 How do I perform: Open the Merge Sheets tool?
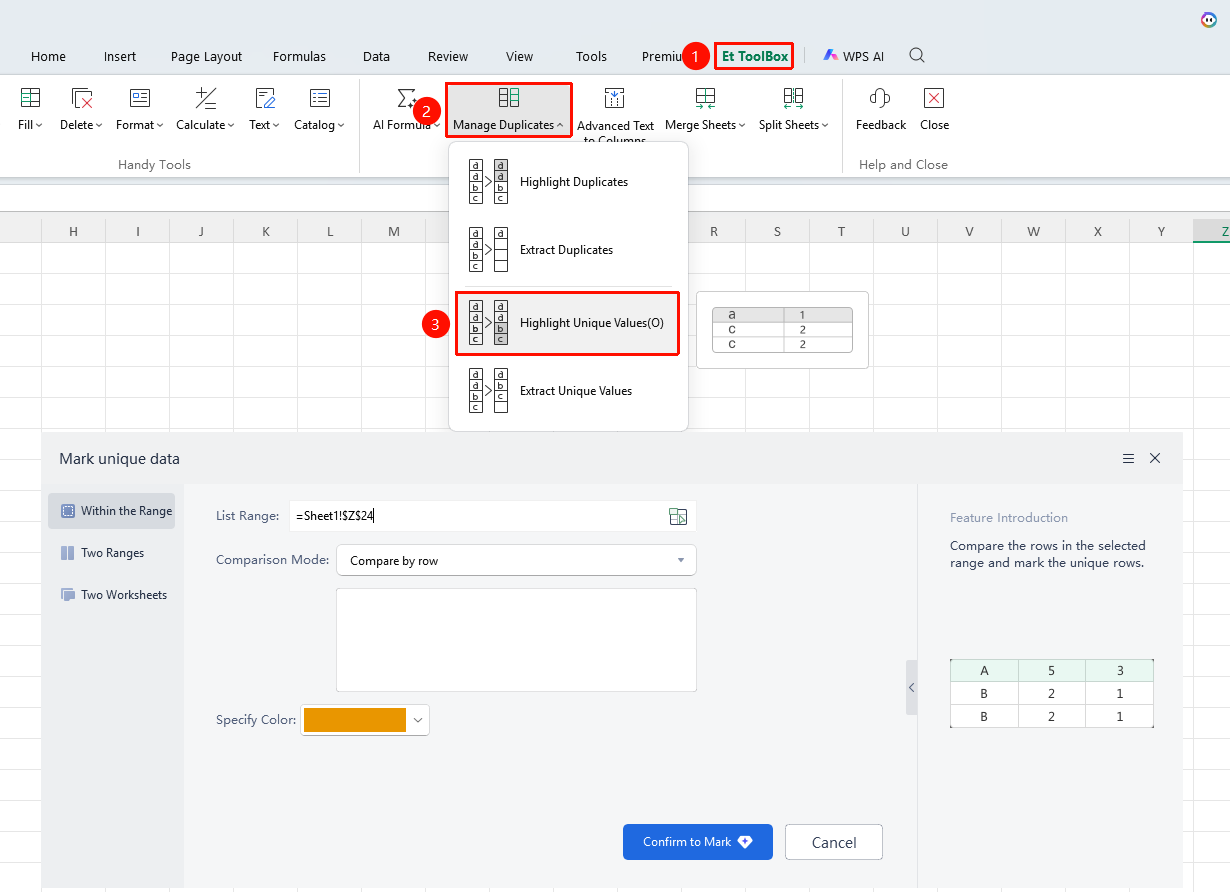coord(706,109)
